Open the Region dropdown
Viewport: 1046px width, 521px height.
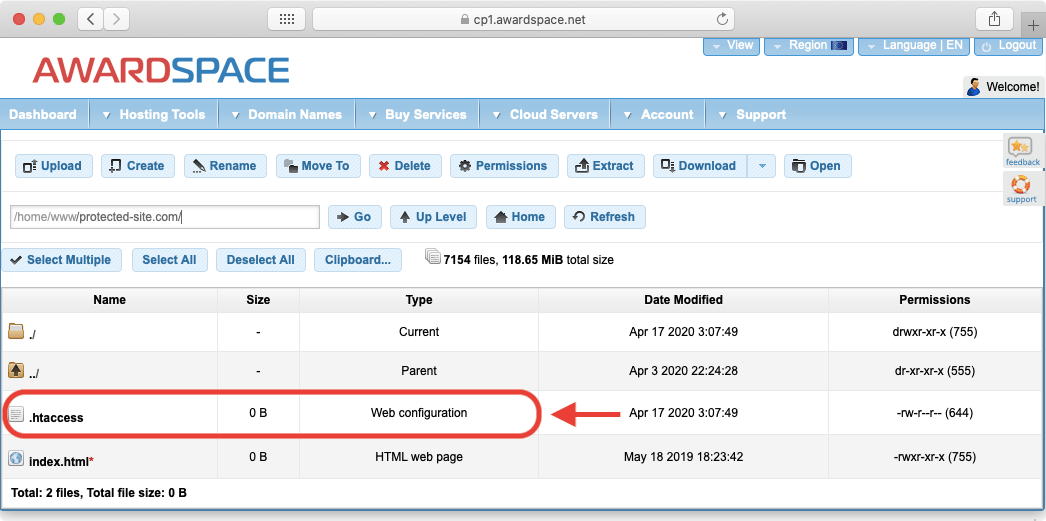click(x=809, y=46)
